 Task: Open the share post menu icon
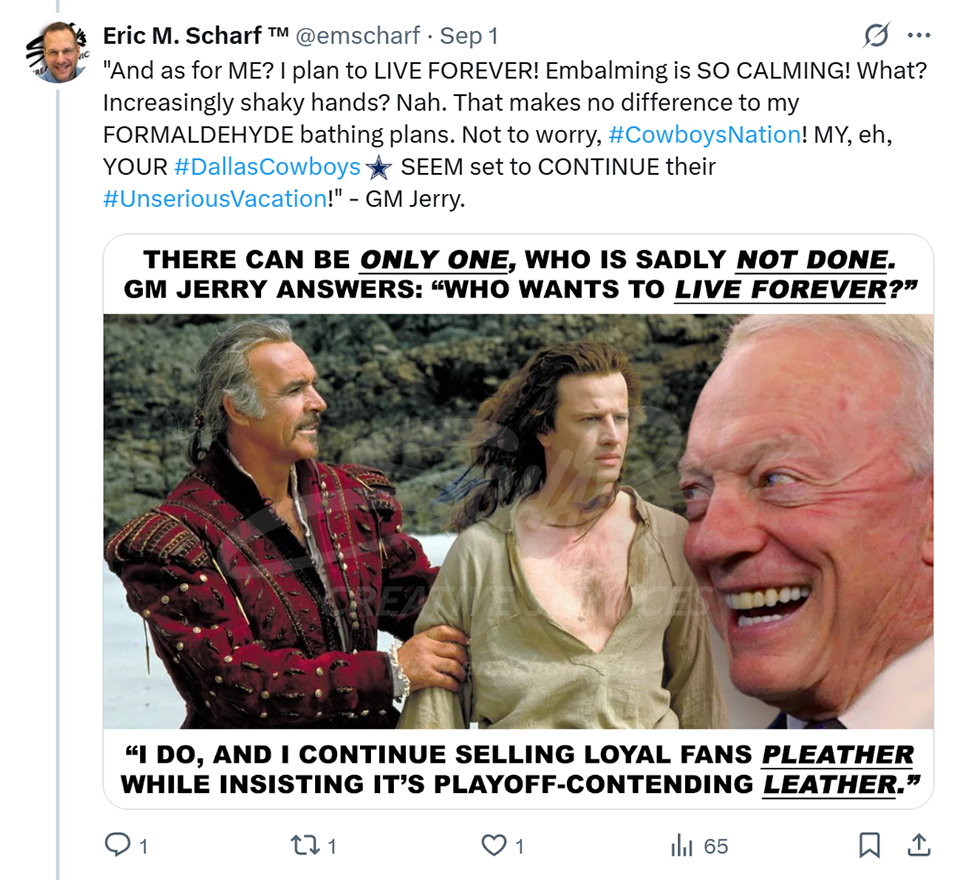[x=917, y=846]
